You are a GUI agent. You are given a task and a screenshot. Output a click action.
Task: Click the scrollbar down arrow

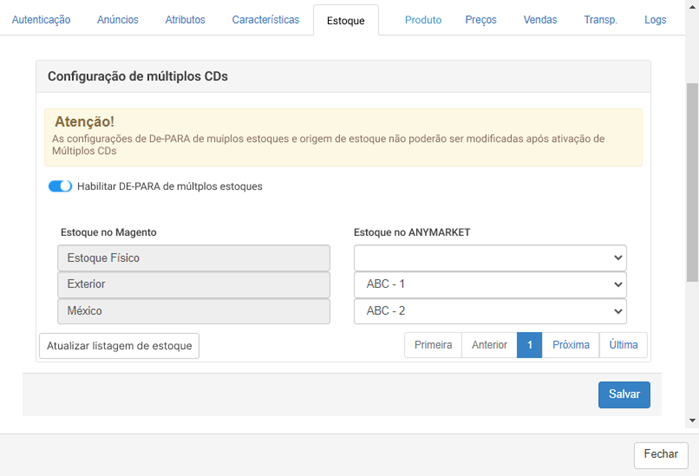pyautogui.click(x=692, y=420)
